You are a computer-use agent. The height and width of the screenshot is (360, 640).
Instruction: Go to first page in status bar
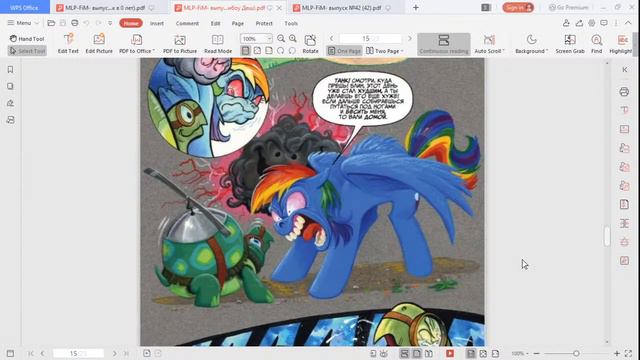(31, 353)
